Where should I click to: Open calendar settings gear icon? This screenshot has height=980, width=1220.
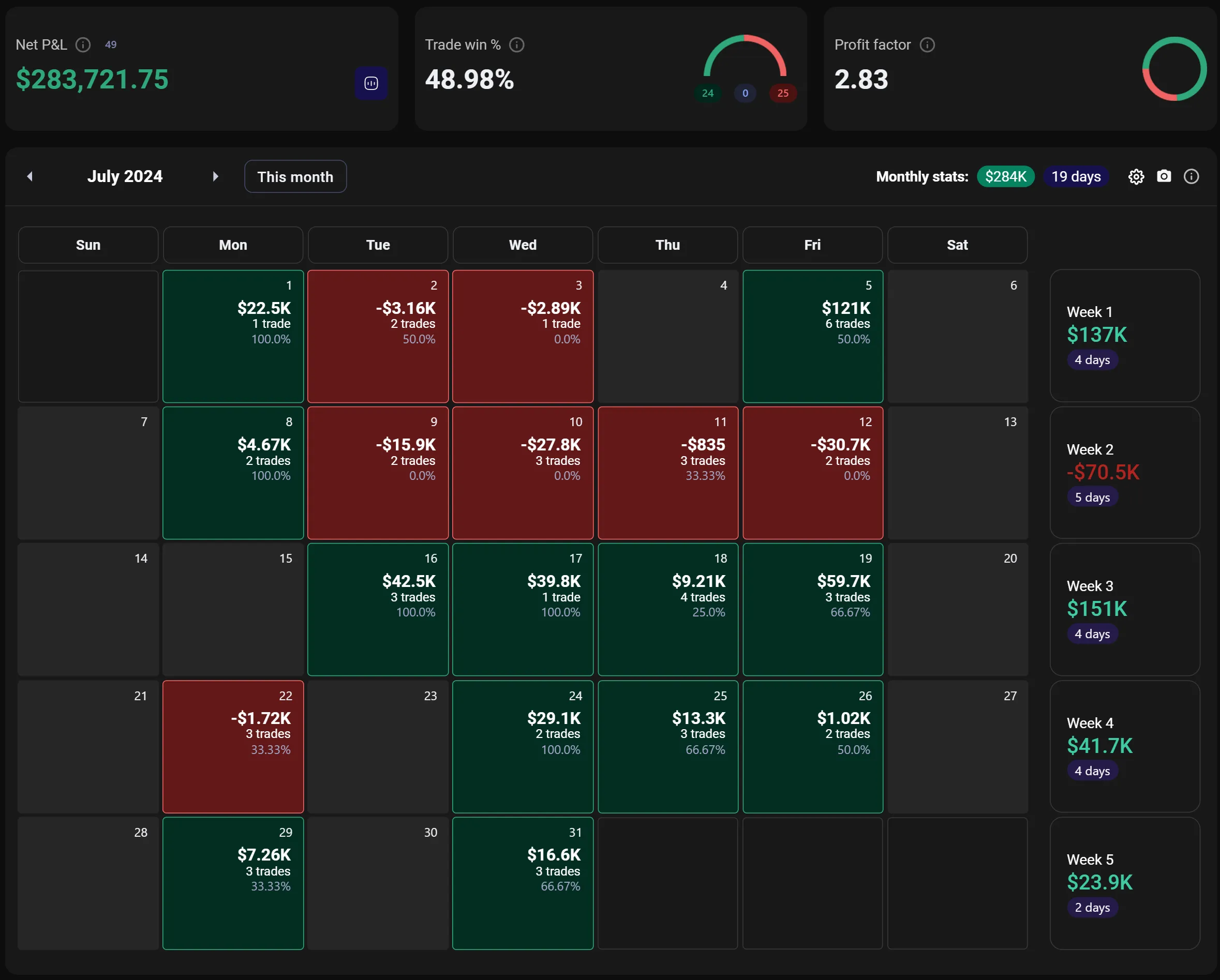coord(1136,176)
